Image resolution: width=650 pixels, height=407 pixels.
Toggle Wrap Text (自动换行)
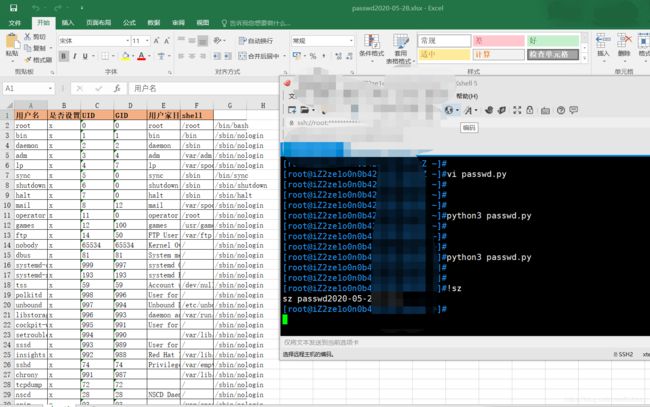pyautogui.click(x=256, y=41)
